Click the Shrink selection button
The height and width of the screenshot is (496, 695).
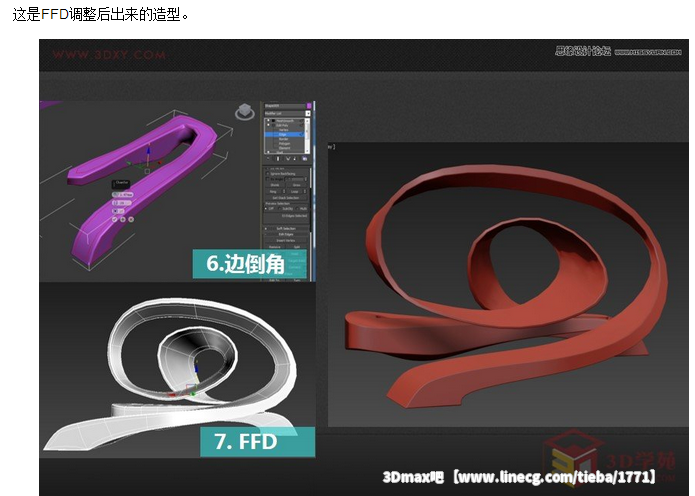[275, 185]
